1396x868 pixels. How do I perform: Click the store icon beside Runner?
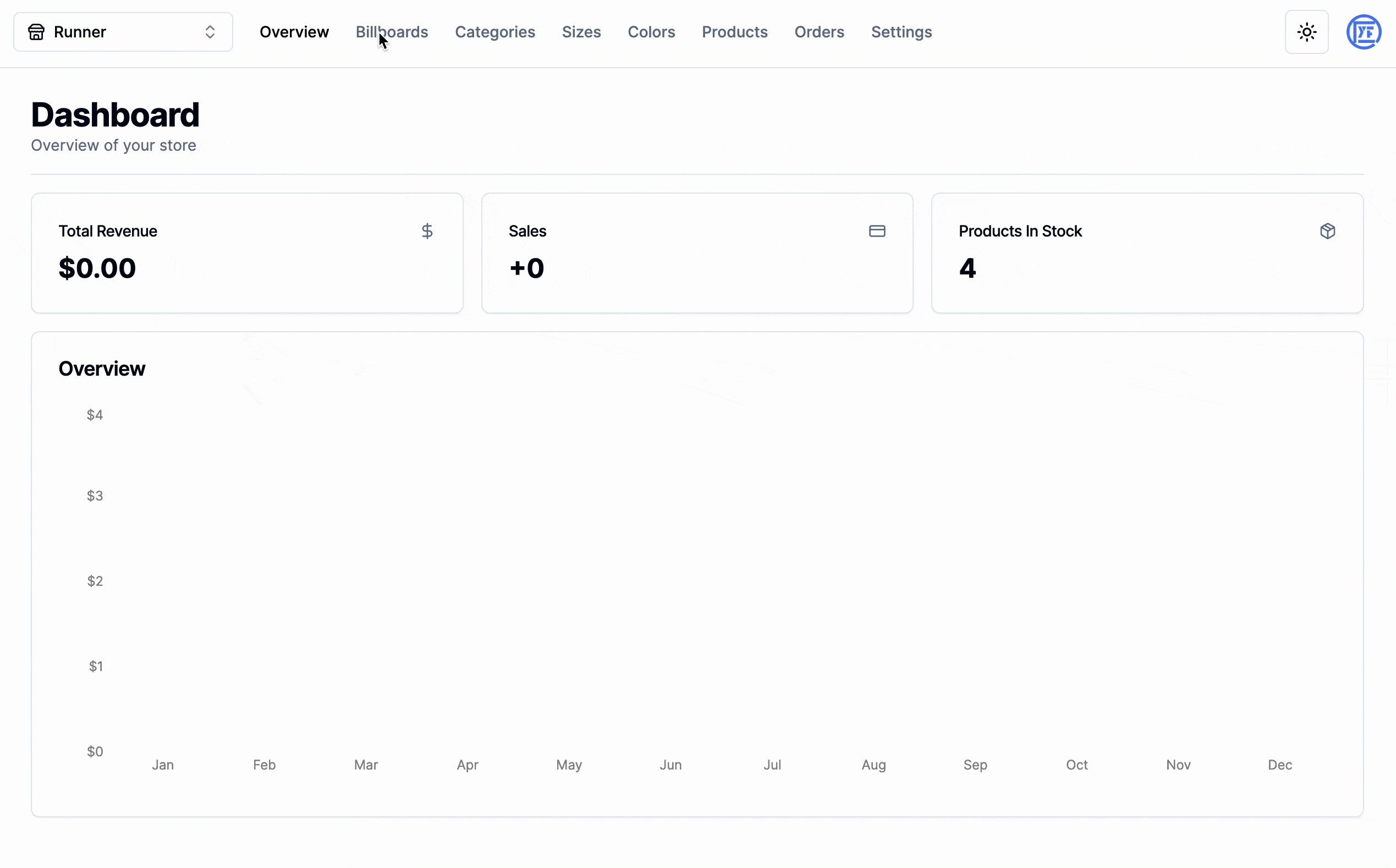click(x=36, y=32)
